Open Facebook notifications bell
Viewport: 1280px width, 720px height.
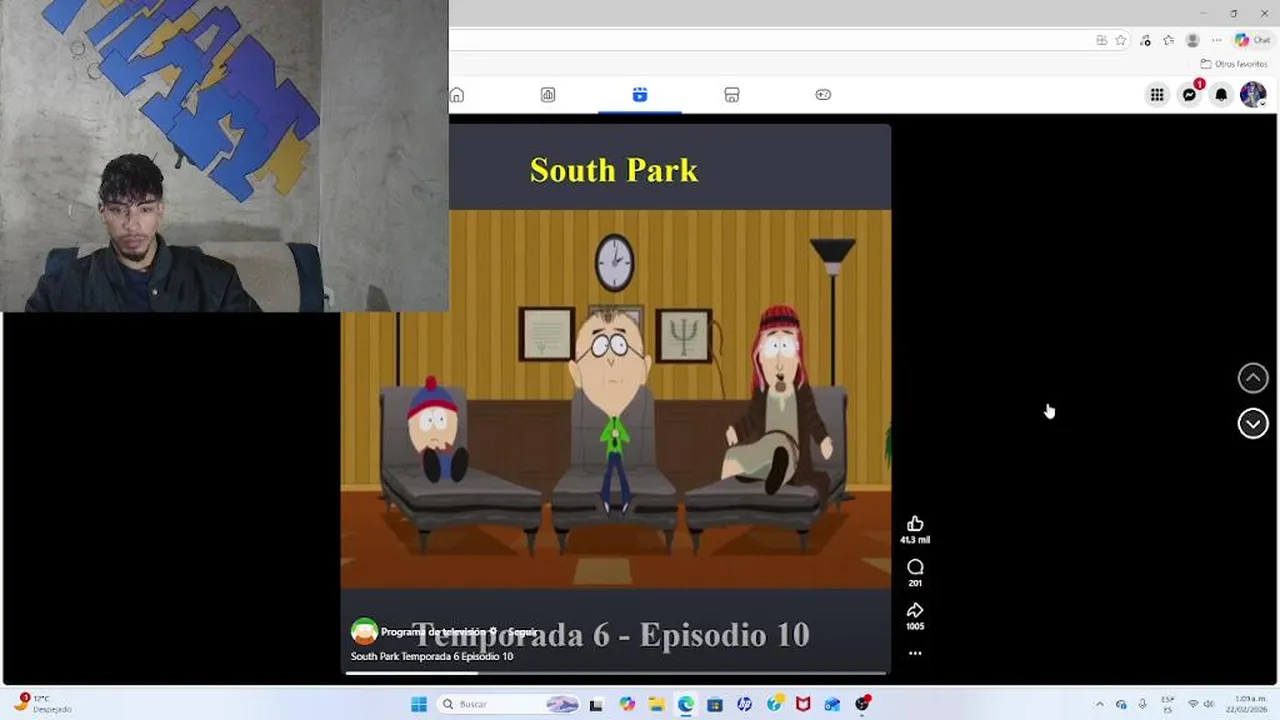click(1221, 95)
